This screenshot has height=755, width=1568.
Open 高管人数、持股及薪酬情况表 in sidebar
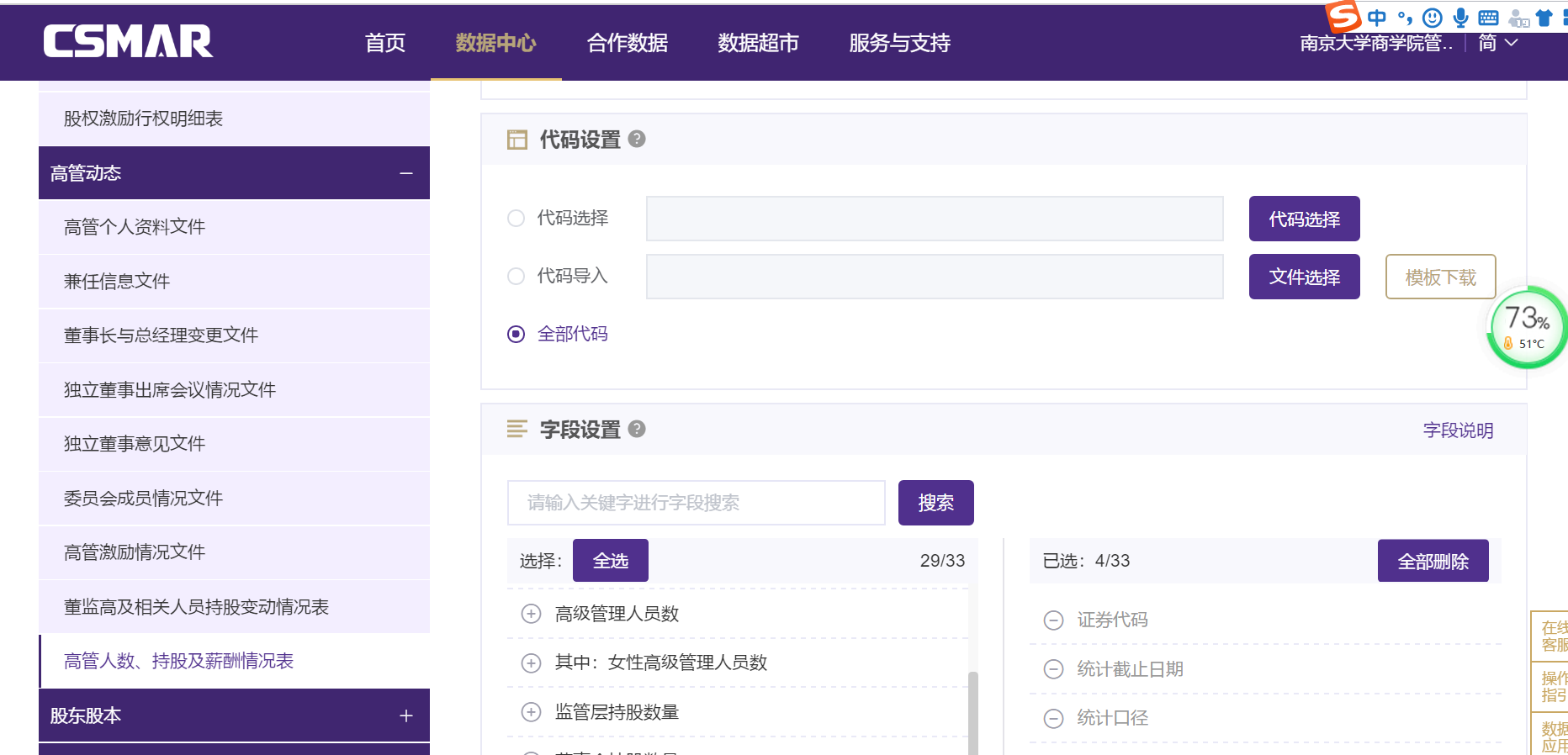pos(234,661)
